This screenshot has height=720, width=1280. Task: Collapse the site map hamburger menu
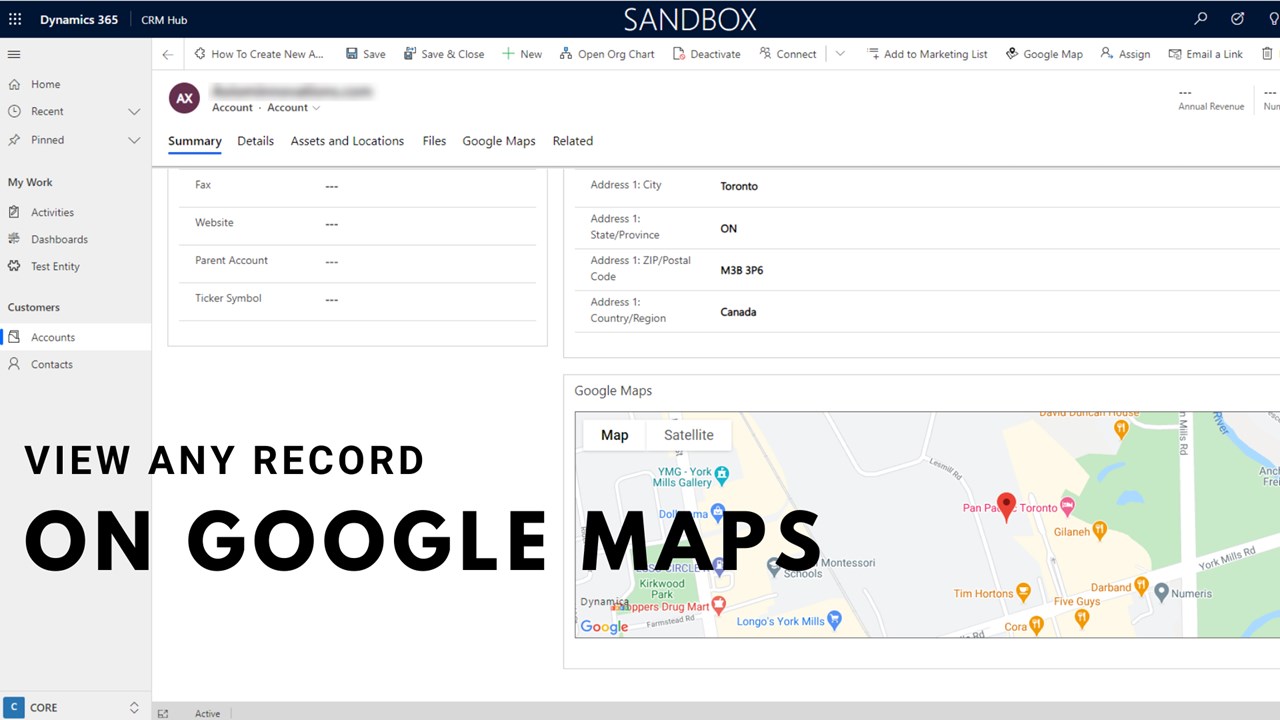click(x=14, y=54)
